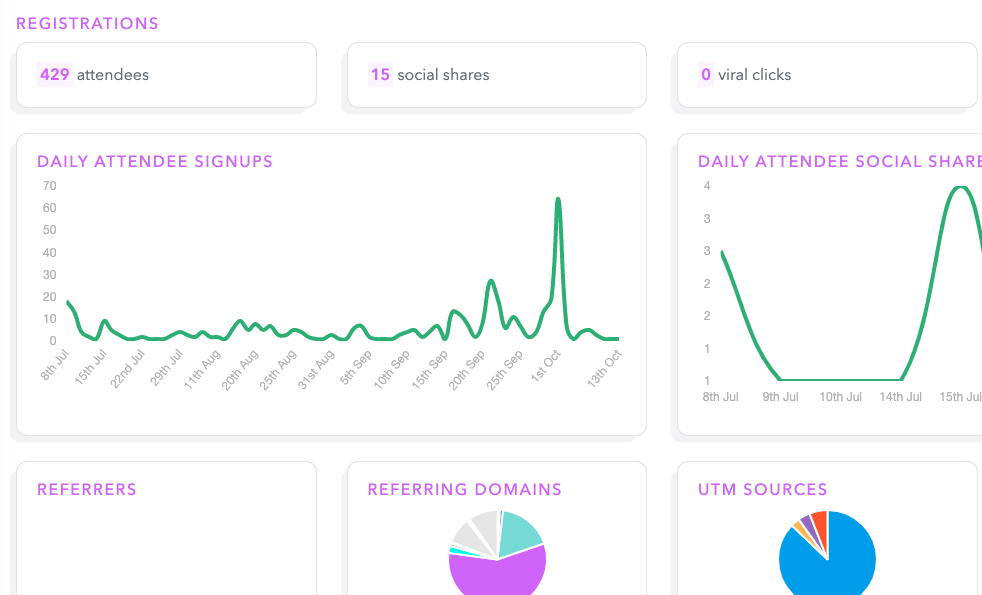Select the red slice in UTM Sources pie

pyautogui.click(x=820, y=520)
